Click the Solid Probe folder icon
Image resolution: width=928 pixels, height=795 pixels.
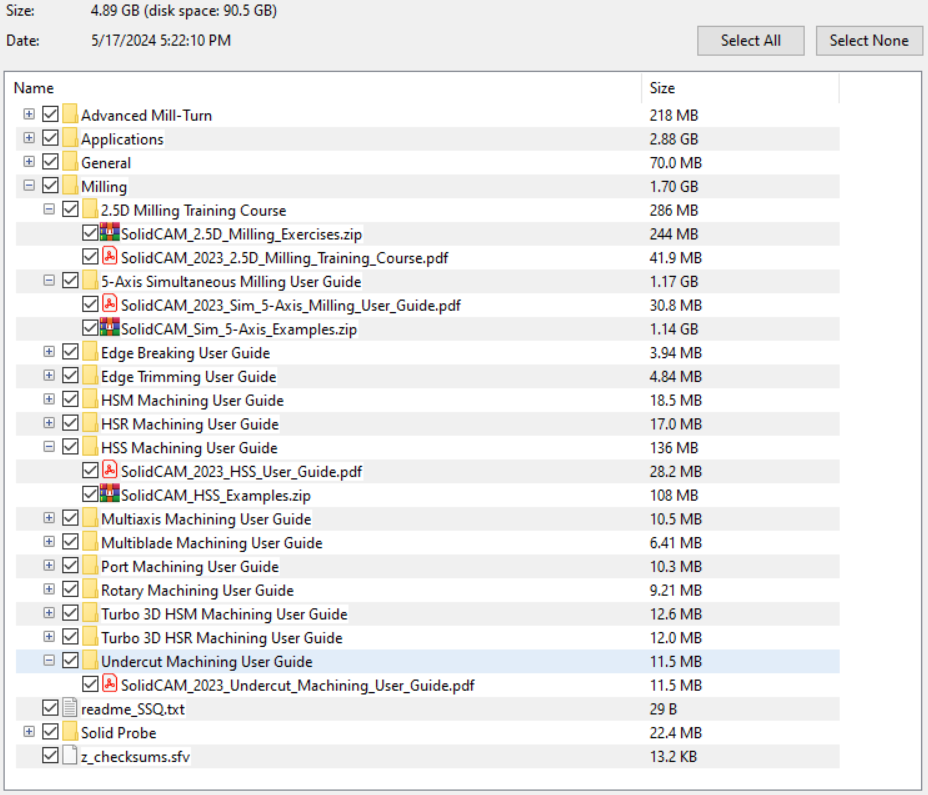pyautogui.click(x=70, y=731)
